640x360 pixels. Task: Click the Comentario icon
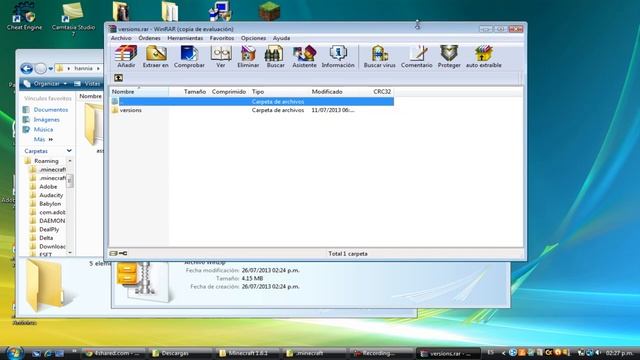pos(416,57)
